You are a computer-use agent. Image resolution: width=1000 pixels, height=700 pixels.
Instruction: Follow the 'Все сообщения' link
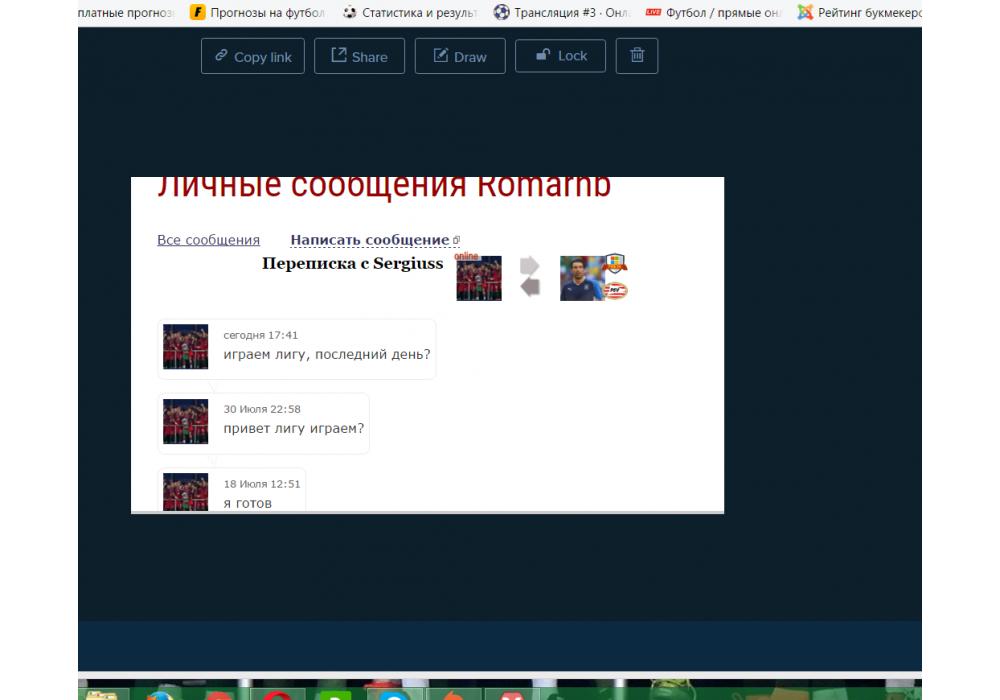pyautogui.click(x=209, y=240)
